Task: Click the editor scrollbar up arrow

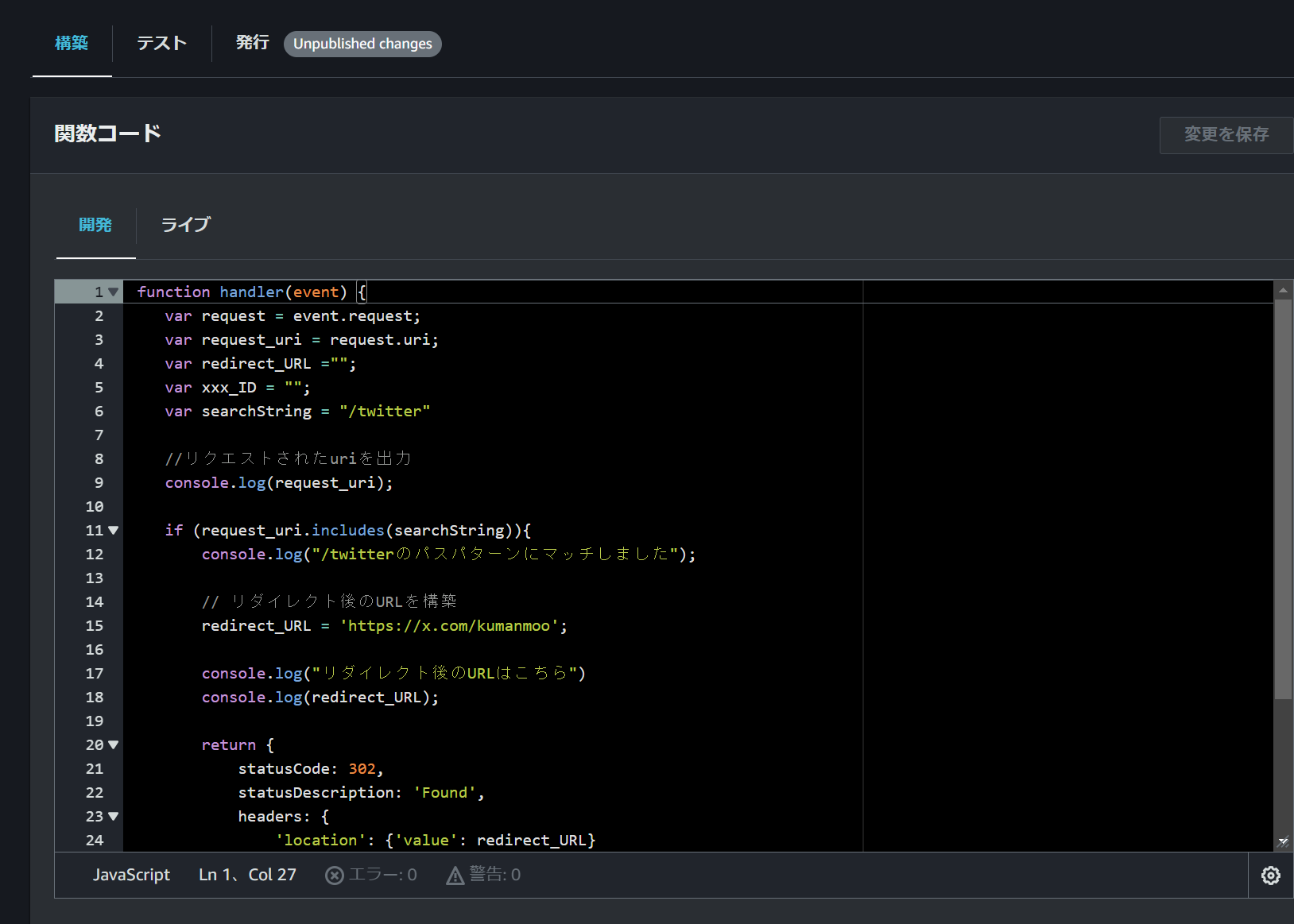Action: tap(1283, 291)
